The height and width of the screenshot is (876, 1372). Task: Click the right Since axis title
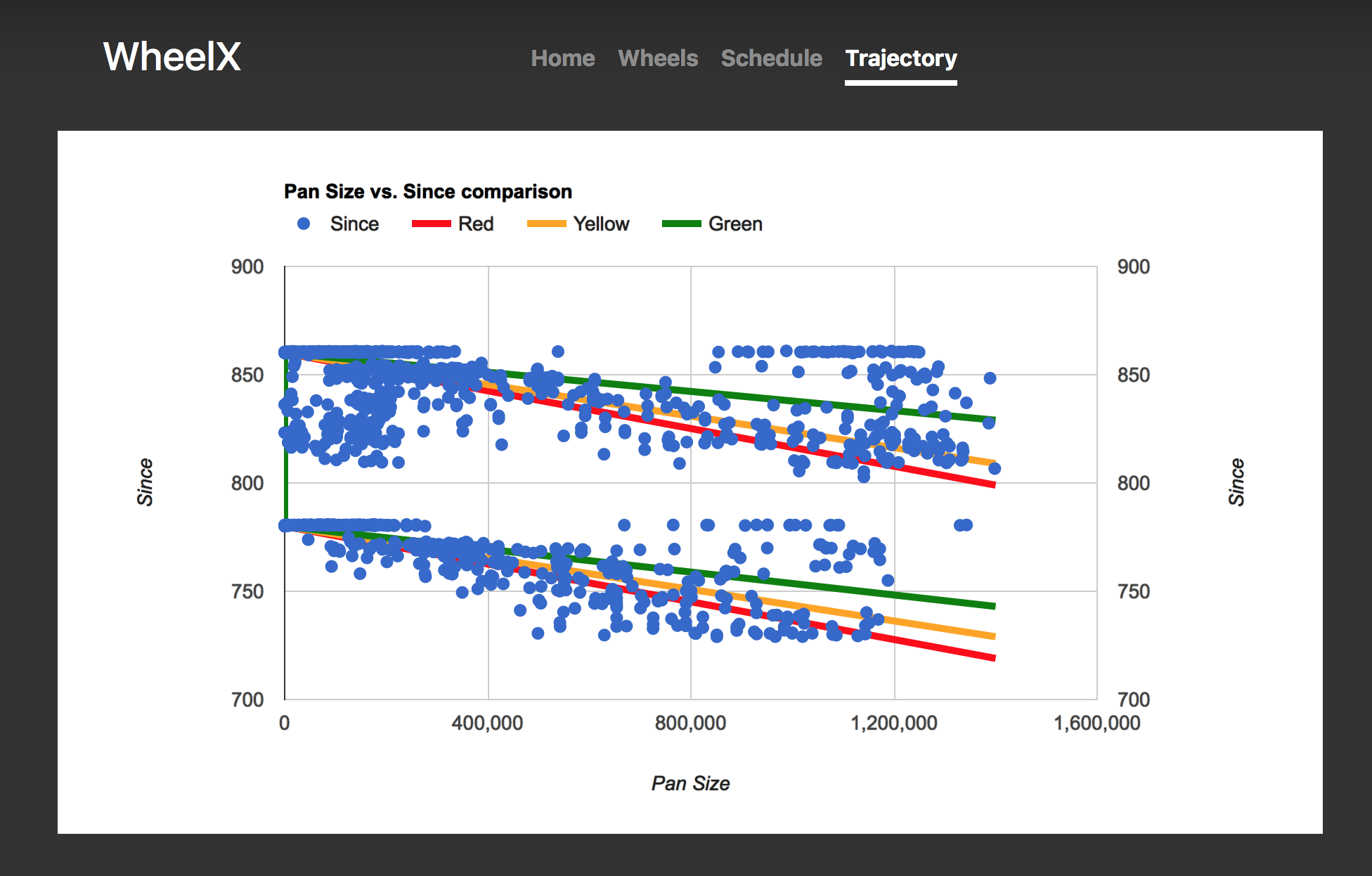pyautogui.click(x=1236, y=482)
